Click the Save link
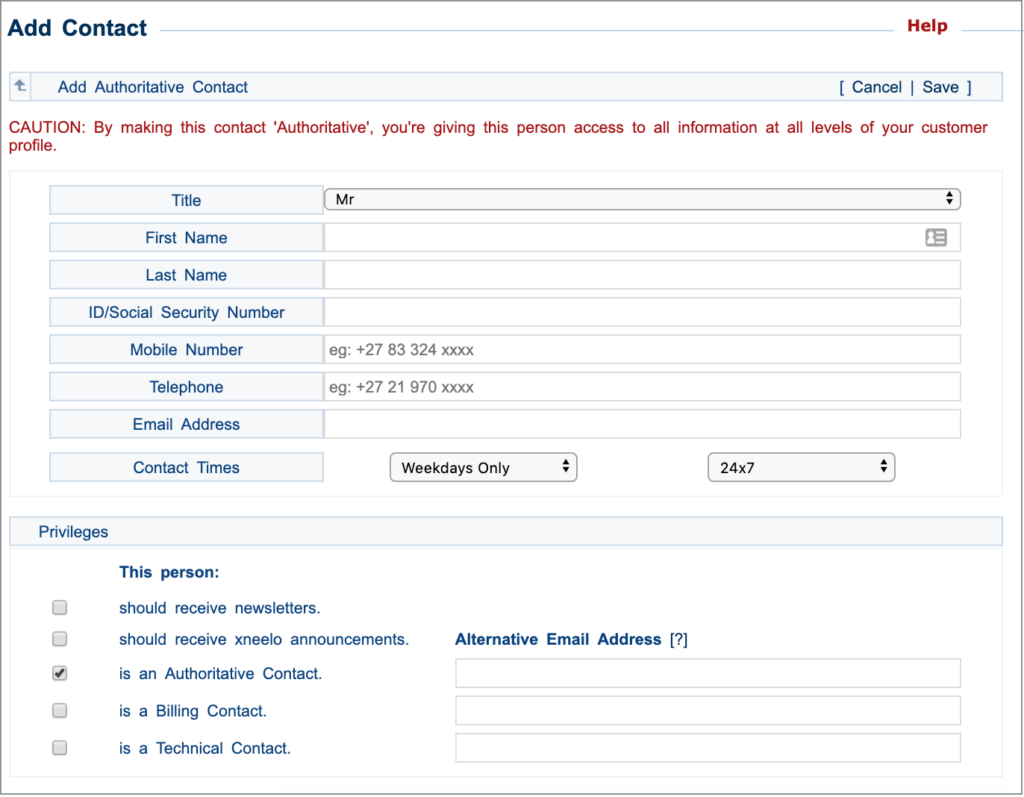 pos(940,87)
